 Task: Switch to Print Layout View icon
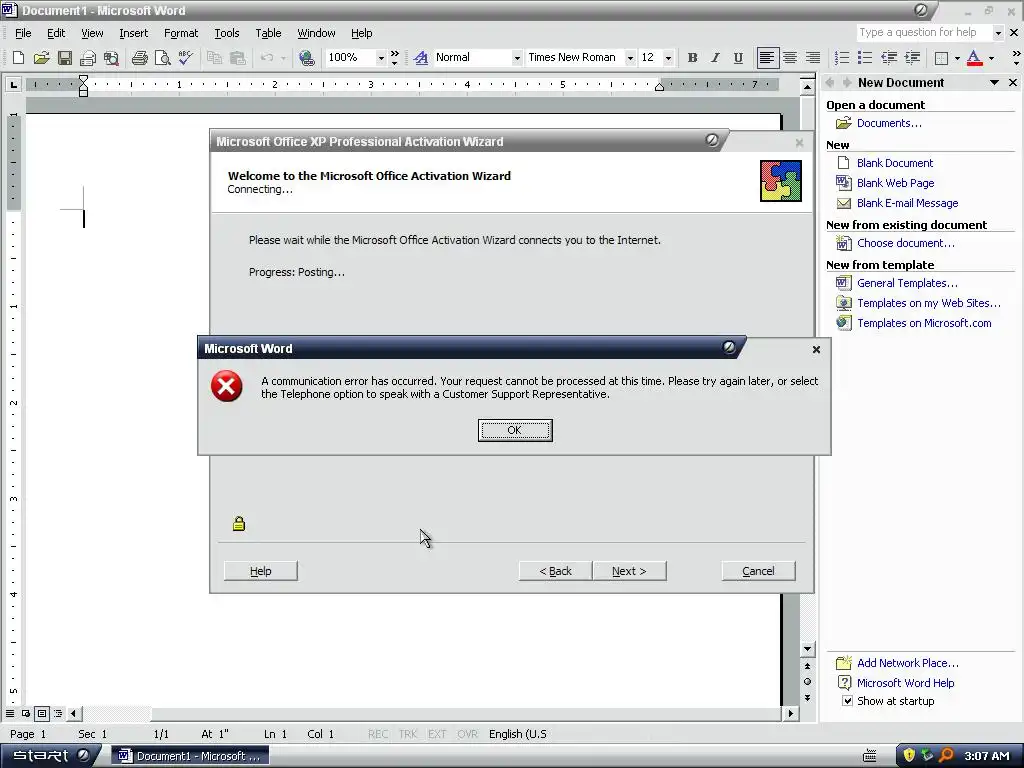pos(42,714)
